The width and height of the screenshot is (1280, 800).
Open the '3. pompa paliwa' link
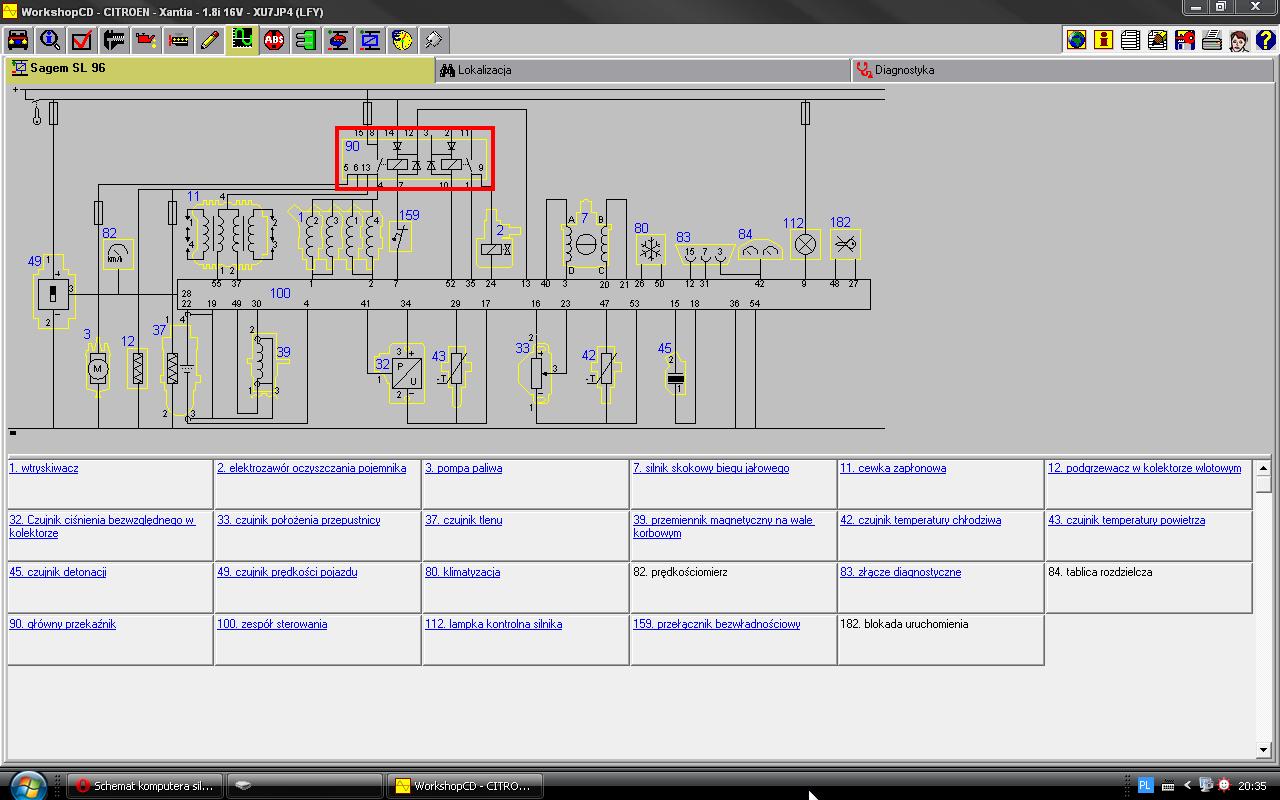(463, 468)
